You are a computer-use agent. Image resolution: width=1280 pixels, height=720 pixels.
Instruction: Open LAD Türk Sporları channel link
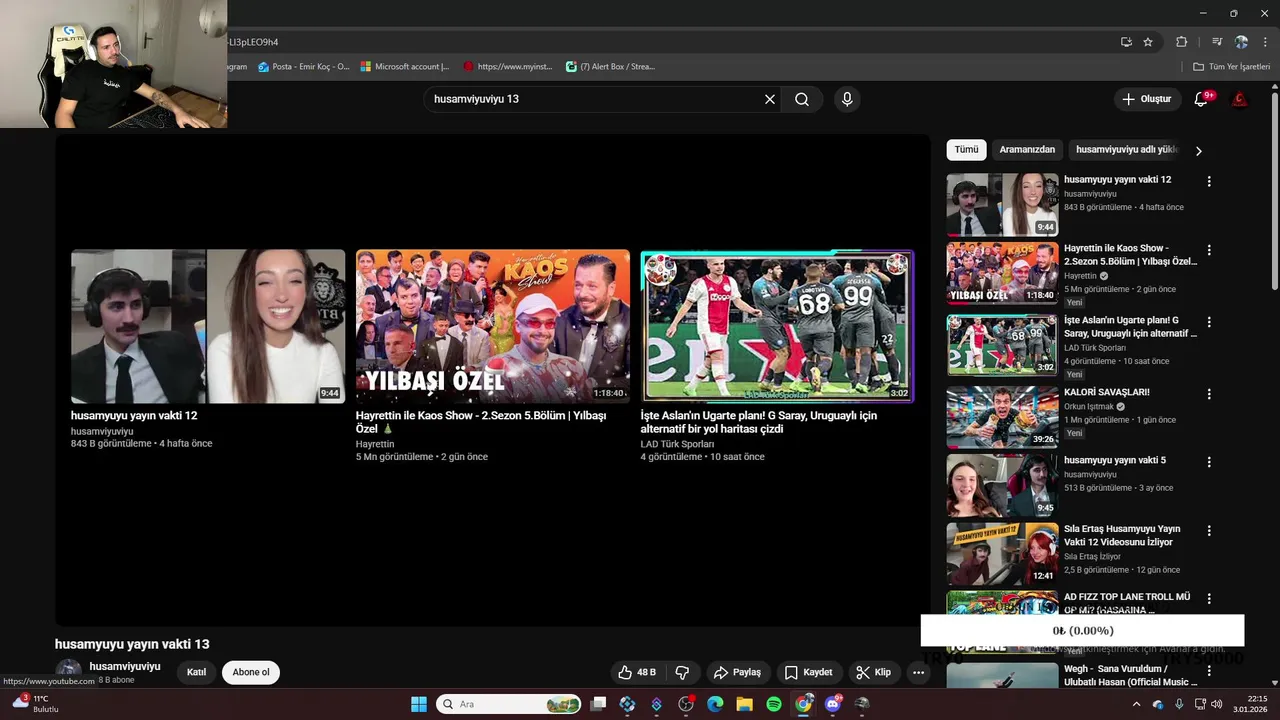(x=677, y=444)
